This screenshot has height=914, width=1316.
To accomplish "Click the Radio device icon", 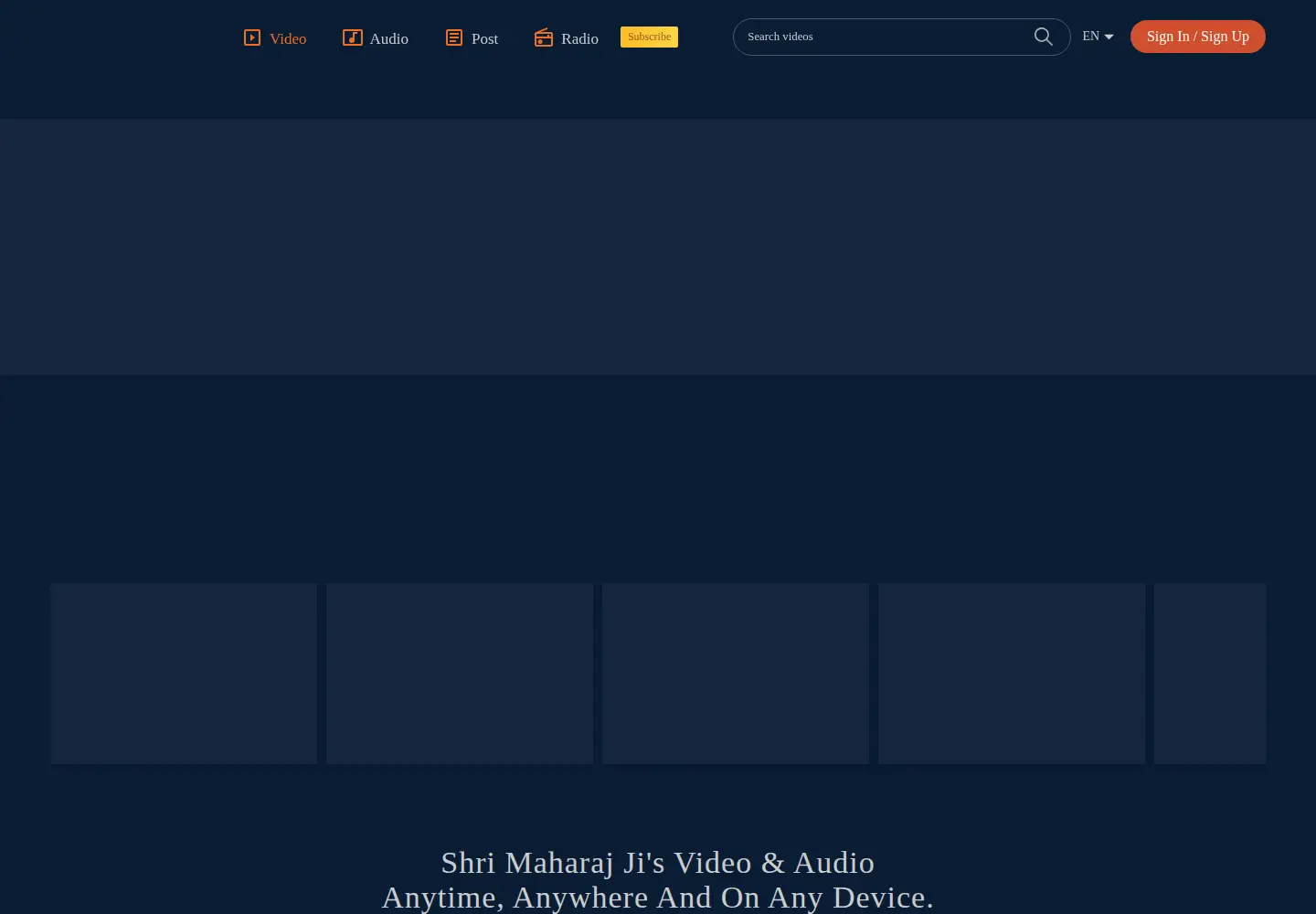I will 544,37.
